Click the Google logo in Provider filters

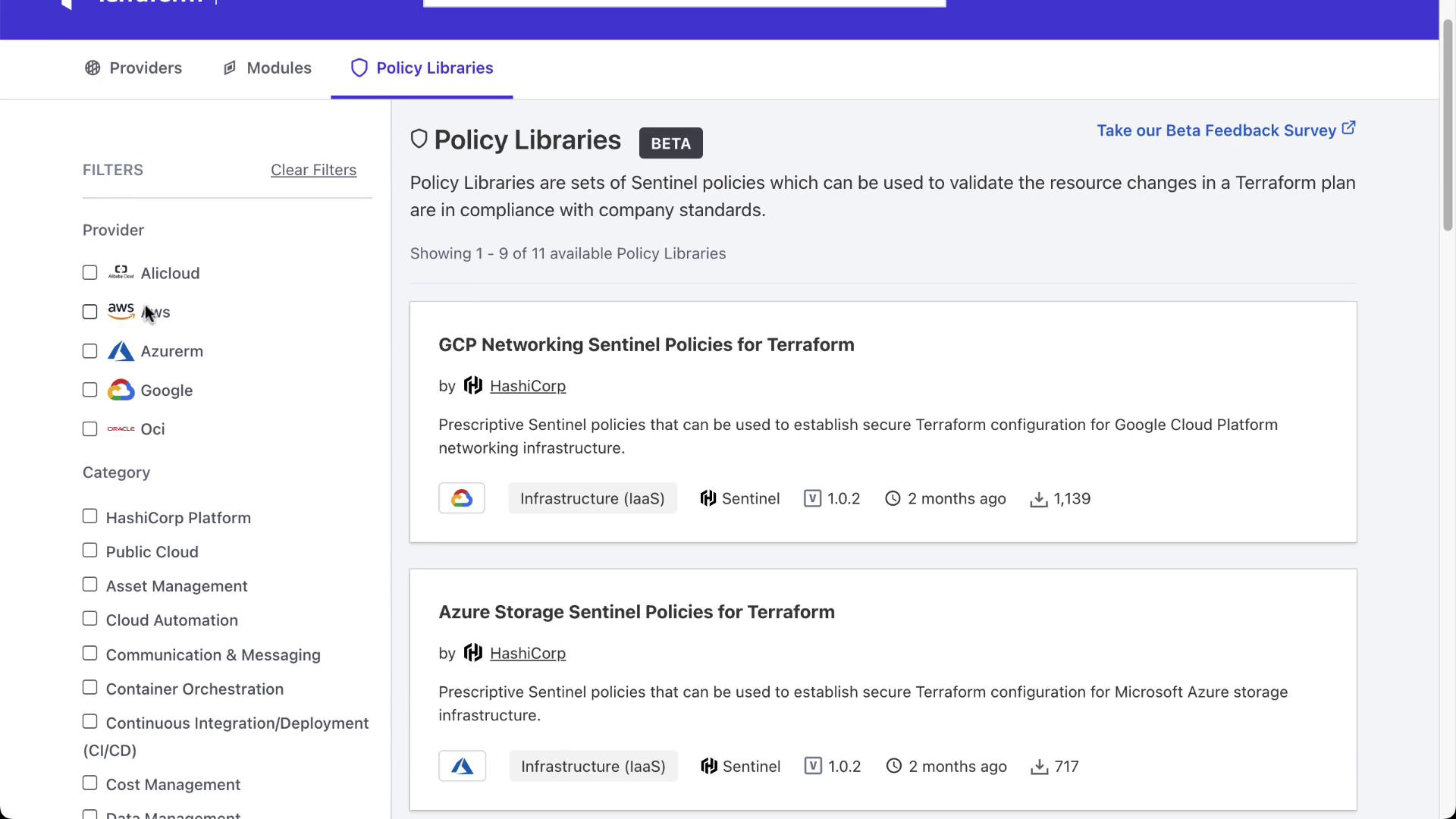[121, 391]
